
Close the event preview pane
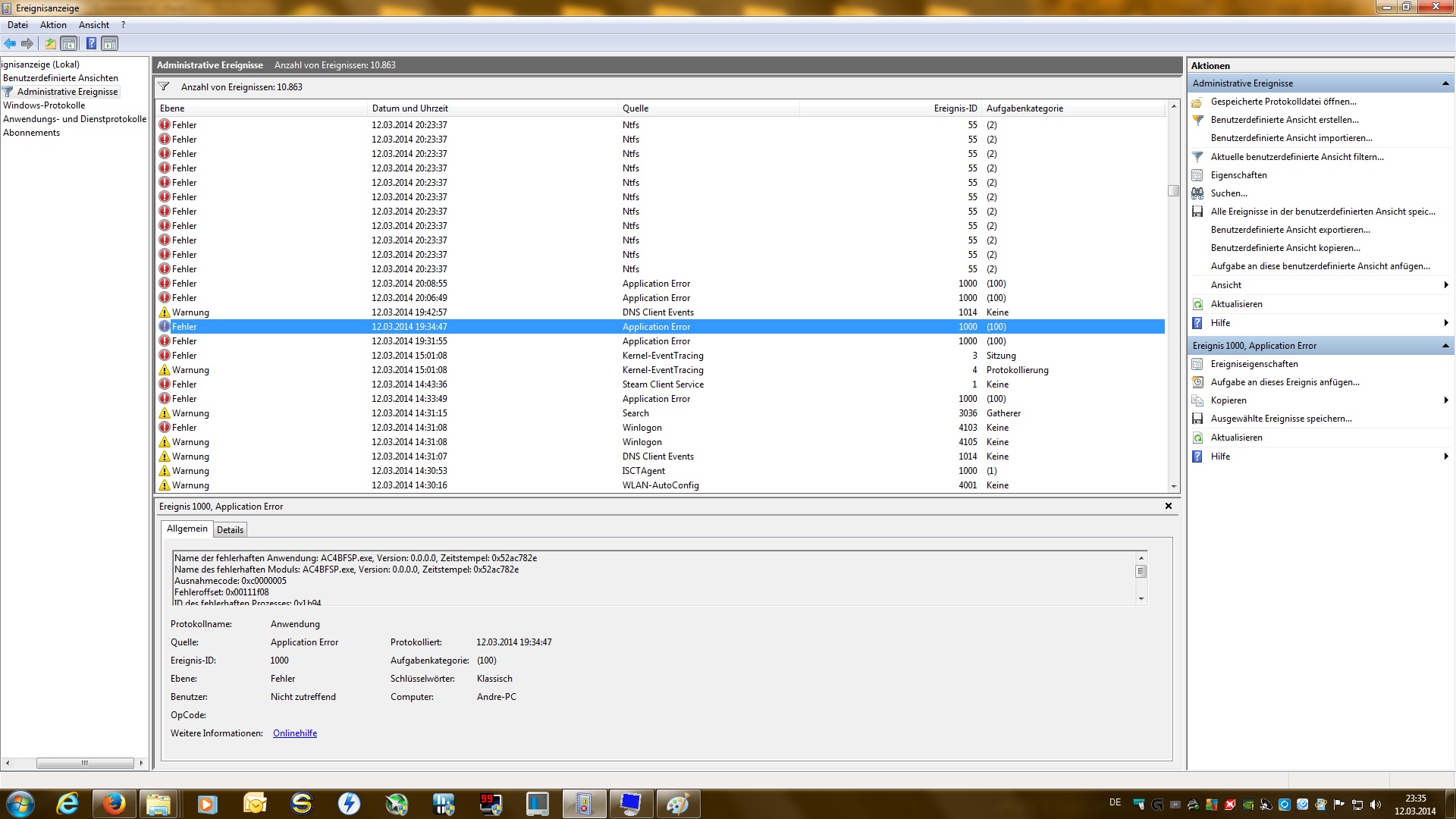(1168, 506)
